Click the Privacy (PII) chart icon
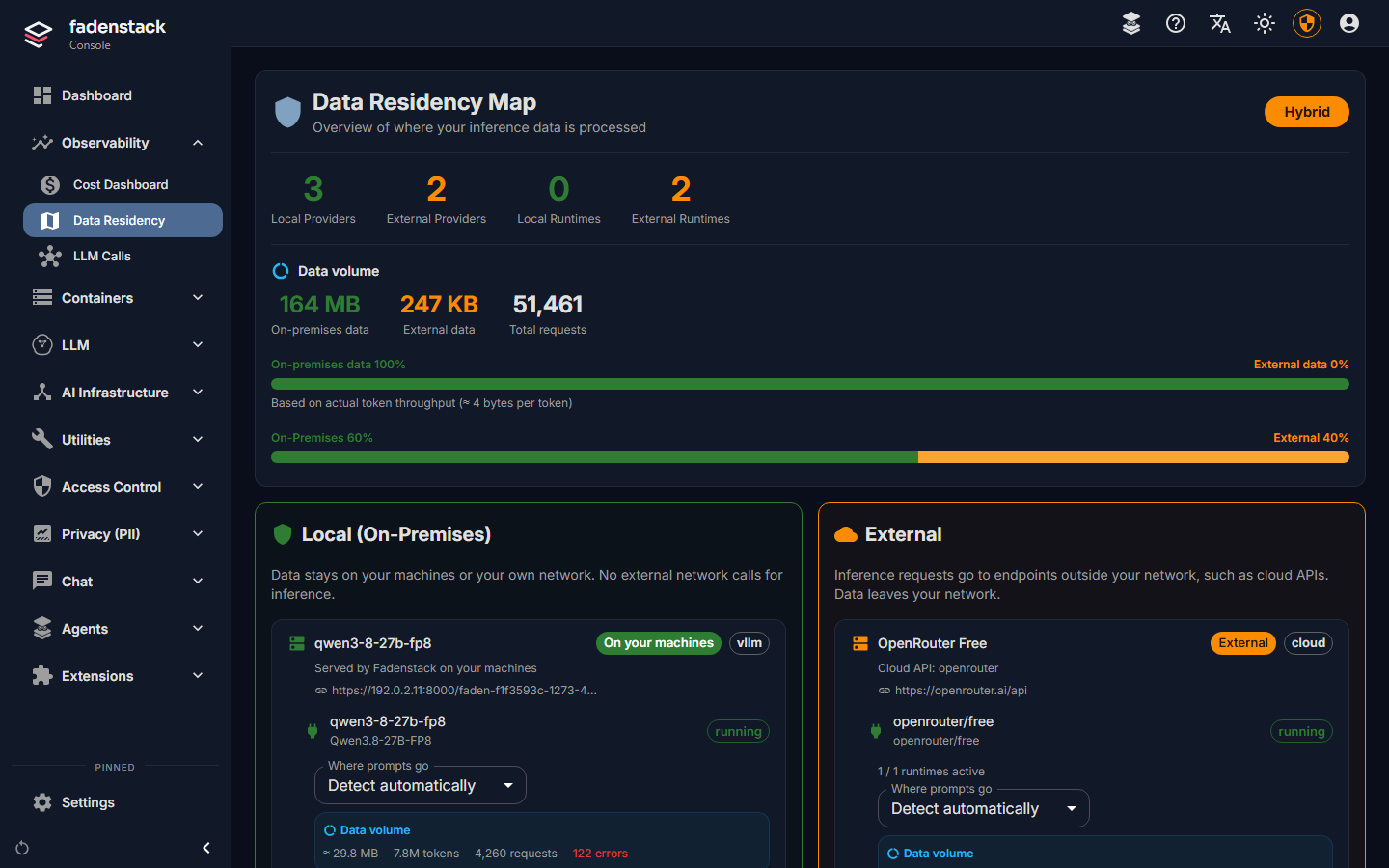Image resolution: width=1389 pixels, height=868 pixels. (42, 534)
